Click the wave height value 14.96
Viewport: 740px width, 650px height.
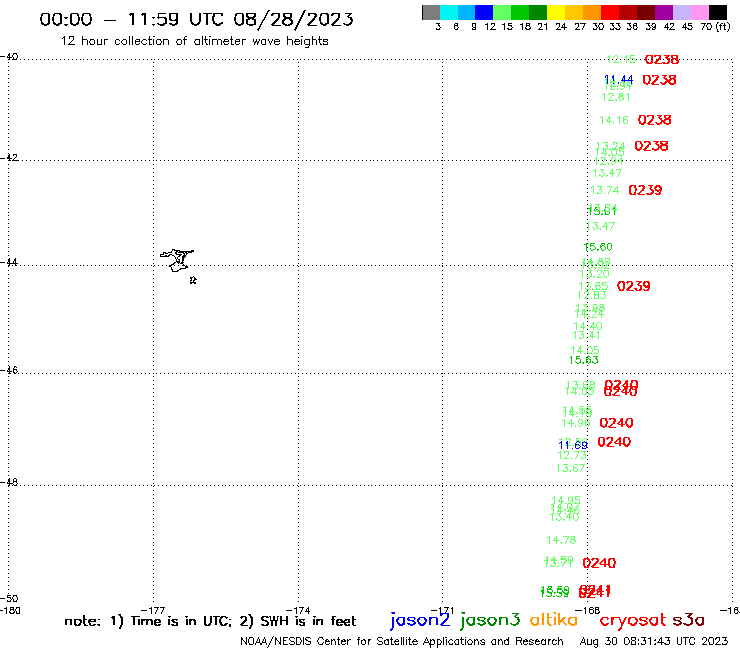pyautogui.click(x=576, y=423)
